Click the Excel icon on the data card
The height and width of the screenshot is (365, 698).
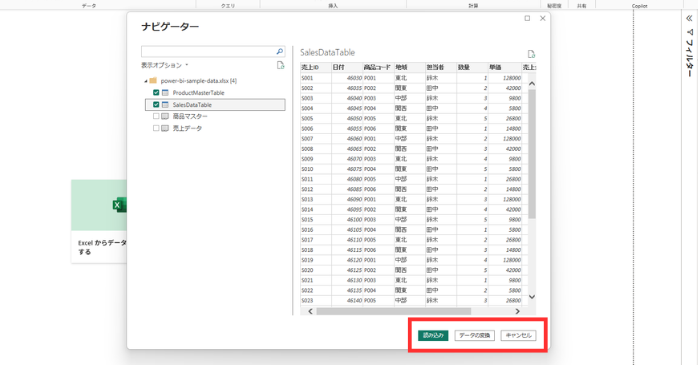[119, 205]
